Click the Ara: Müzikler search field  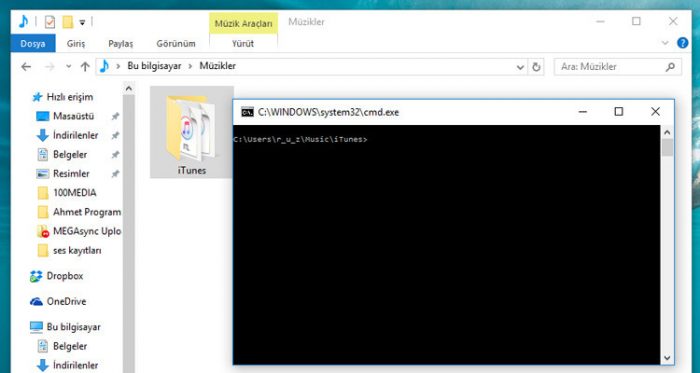(x=618, y=67)
